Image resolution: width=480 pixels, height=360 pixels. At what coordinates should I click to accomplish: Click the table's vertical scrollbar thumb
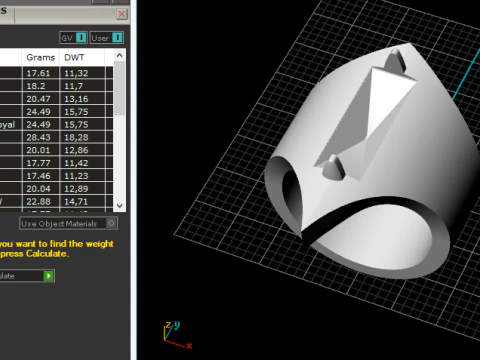click(x=120, y=88)
